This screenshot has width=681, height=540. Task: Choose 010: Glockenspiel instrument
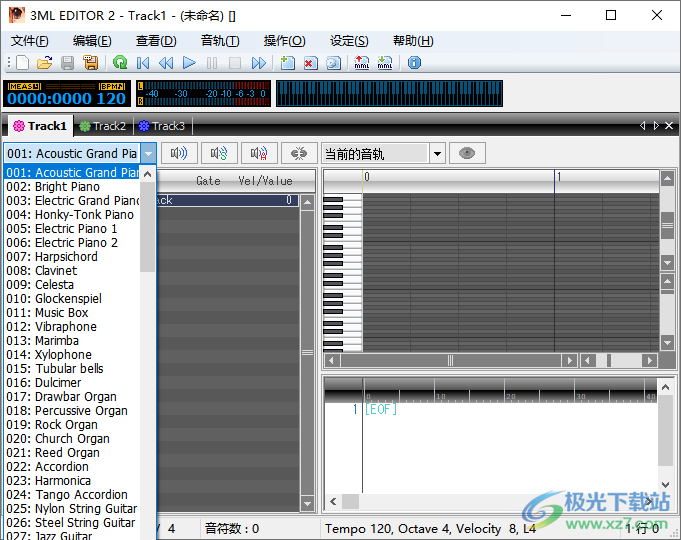pos(72,298)
